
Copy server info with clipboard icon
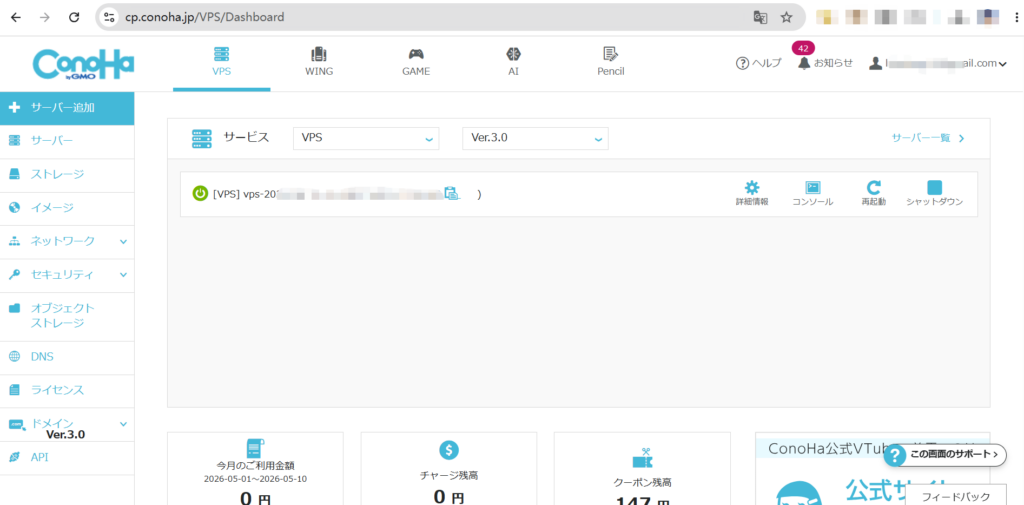[451, 193]
